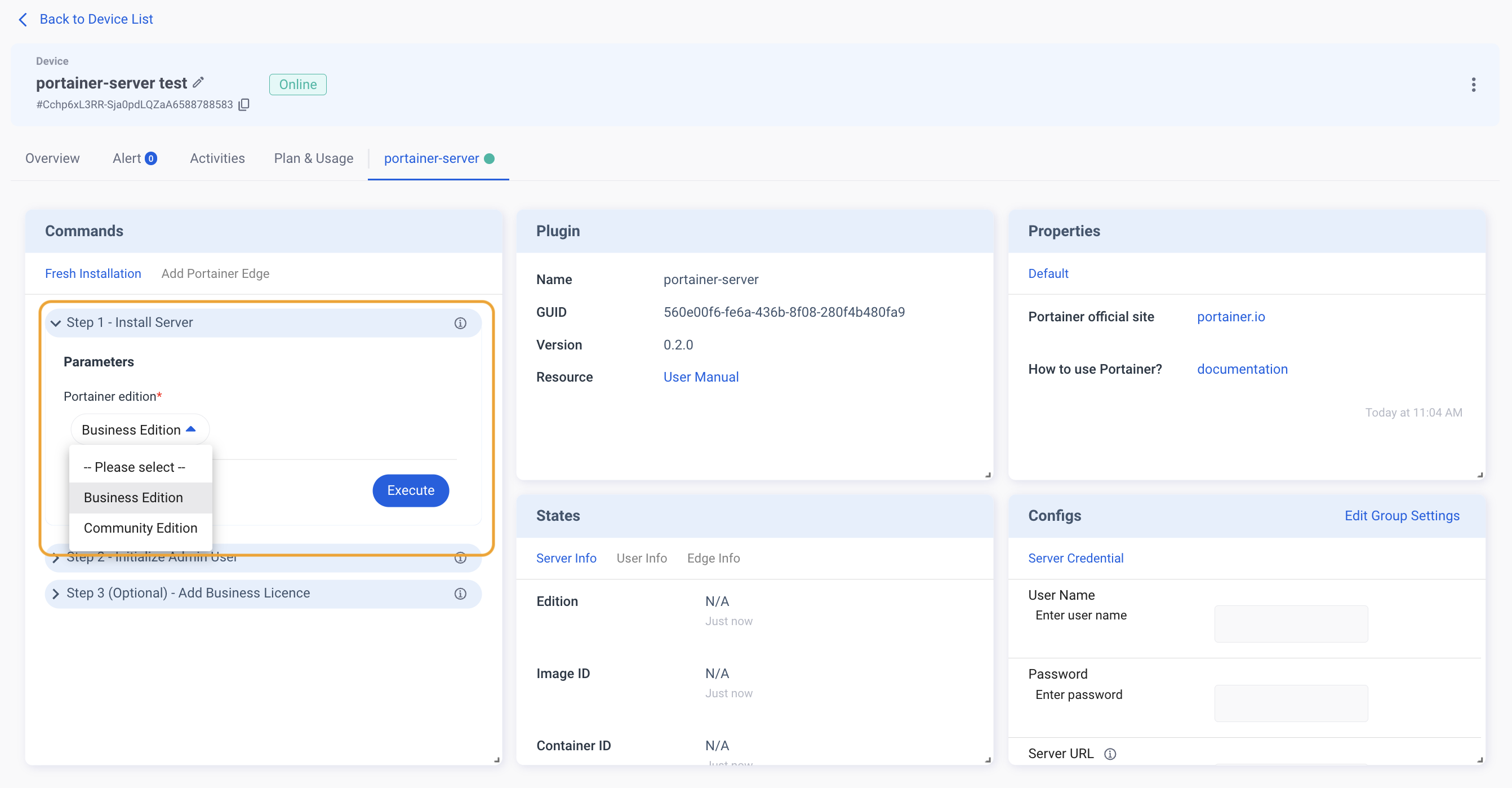Viewport: 1512px width, 788px height.
Task: Click the plugin name value portainer-server
Action: click(x=711, y=280)
